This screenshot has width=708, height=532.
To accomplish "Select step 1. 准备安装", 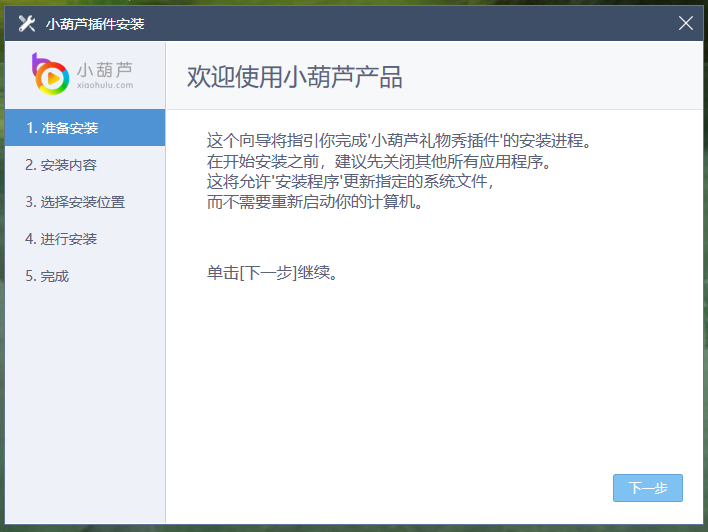I will click(x=85, y=128).
